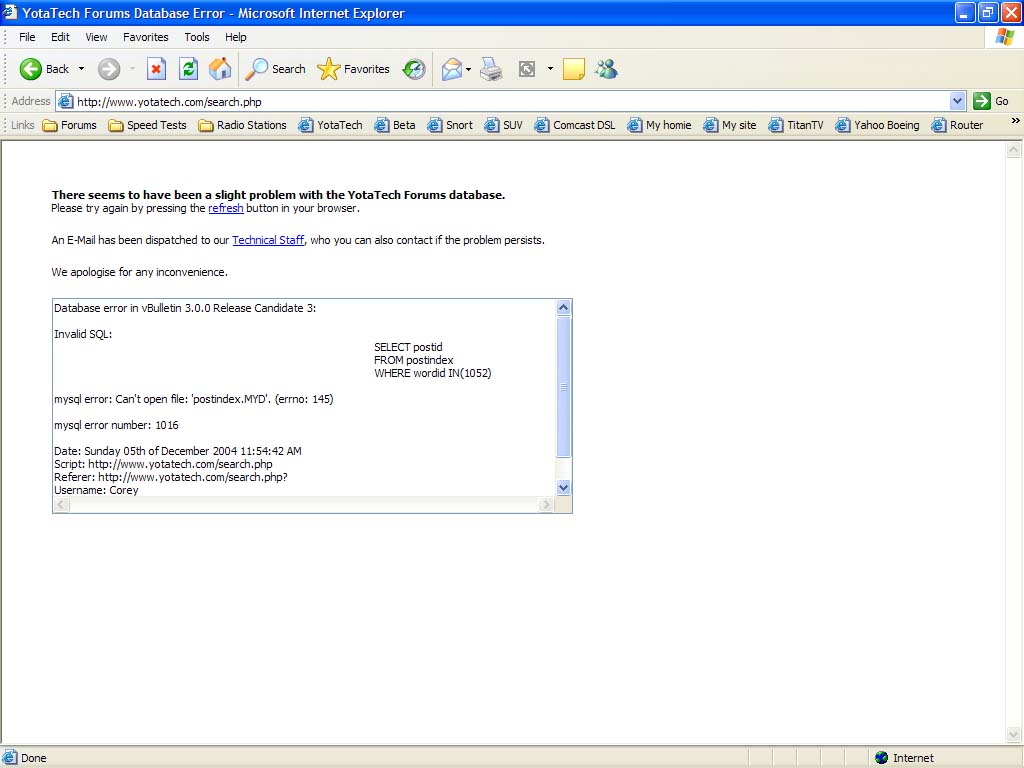Image resolution: width=1024 pixels, height=768 pixels.
Task: Click inside the database error text area
Action: (x=304, y=398)
